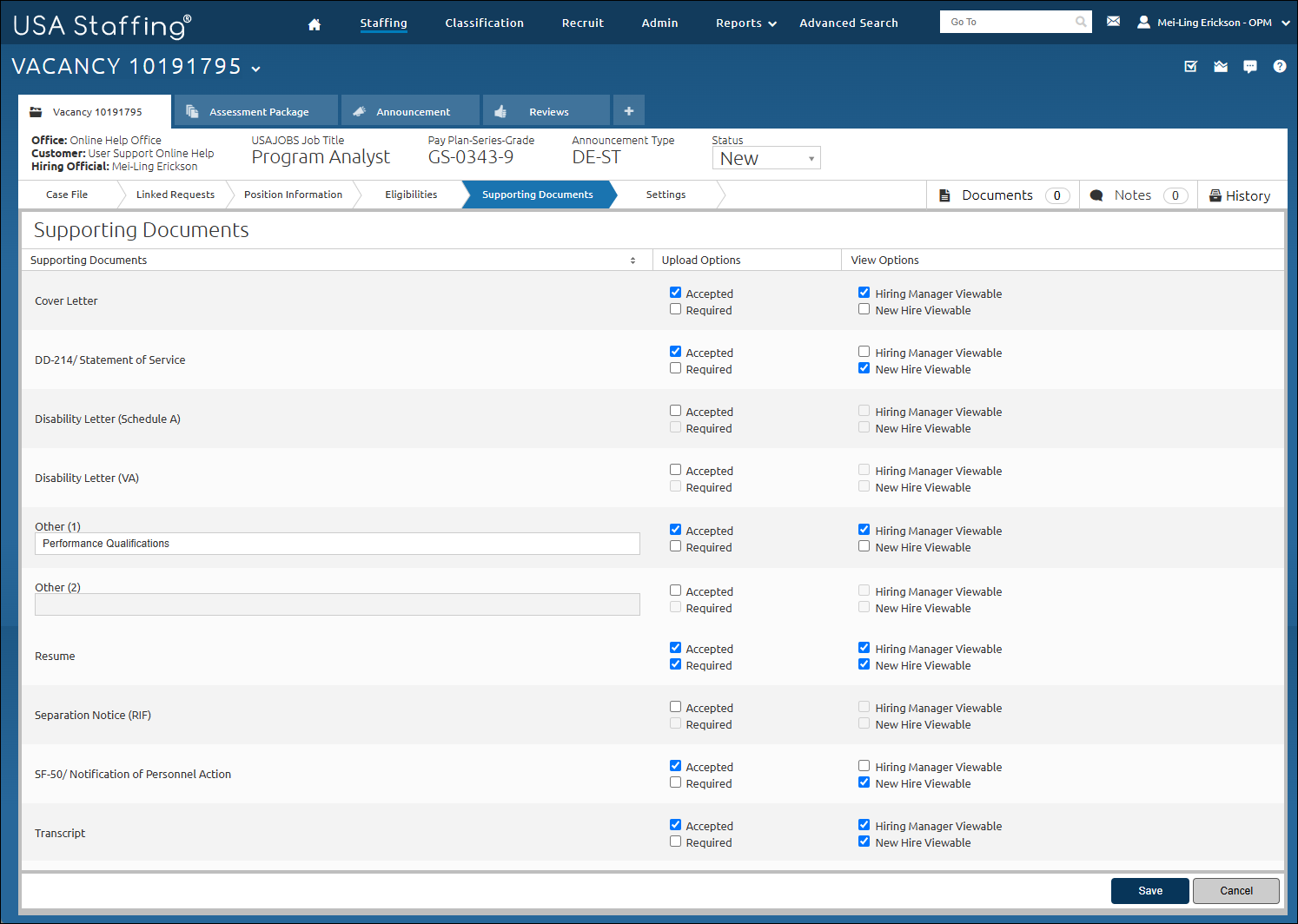Open the inbox tray icon
1298x924 pixels.
pyautogui.click(x=1221, y=66)
